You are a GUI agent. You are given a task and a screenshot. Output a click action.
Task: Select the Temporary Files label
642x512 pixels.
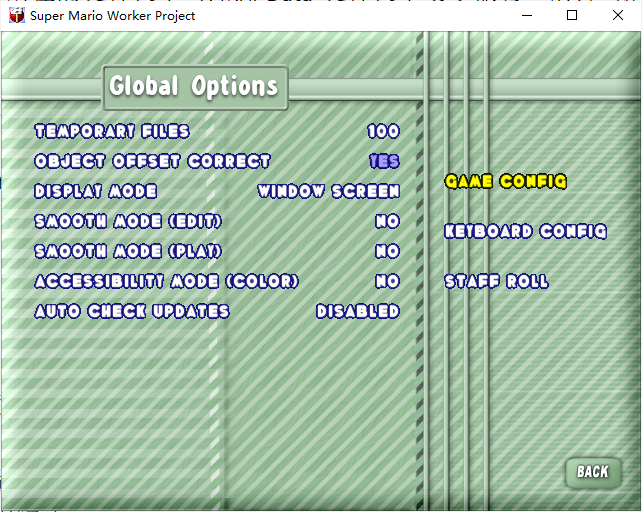click(x=112, y=131)
